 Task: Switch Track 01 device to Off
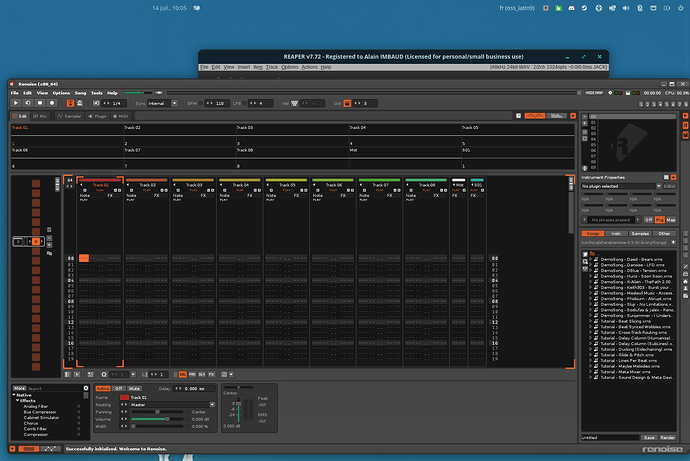click(118, 388)
